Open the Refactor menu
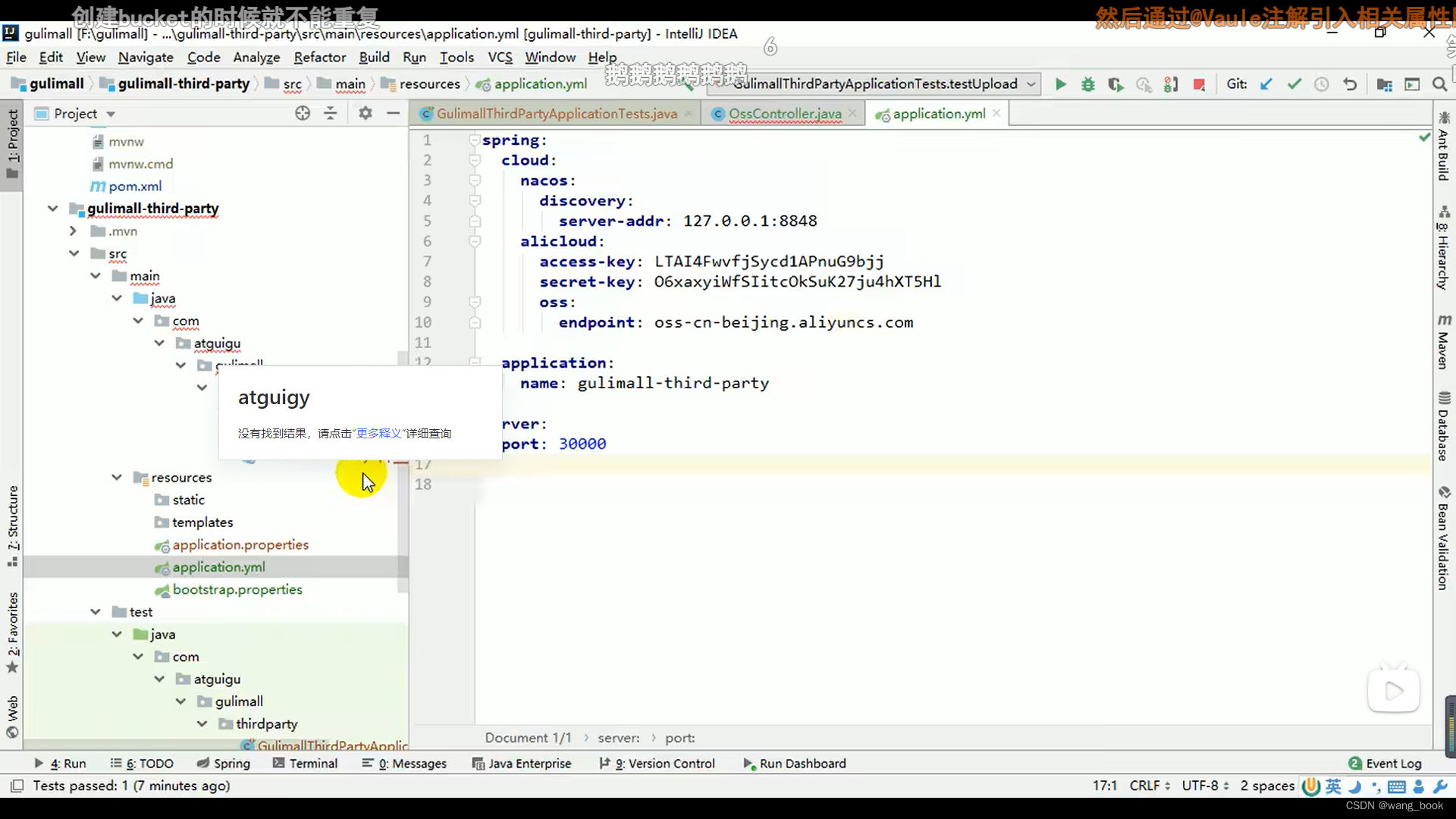This screenshot has height=819, width=1456. click(x=319, y=57)
